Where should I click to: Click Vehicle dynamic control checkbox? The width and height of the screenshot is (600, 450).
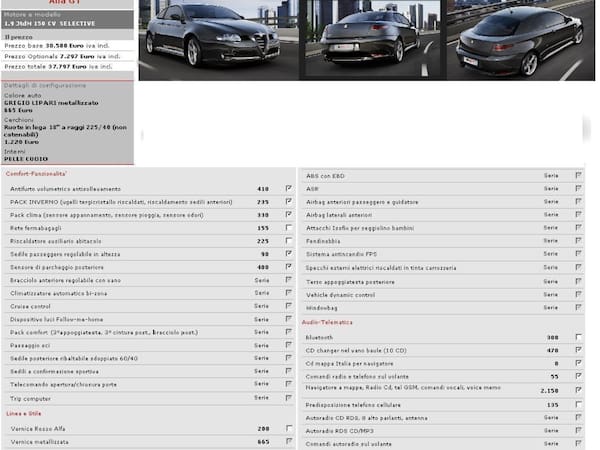tap(579, 294)
